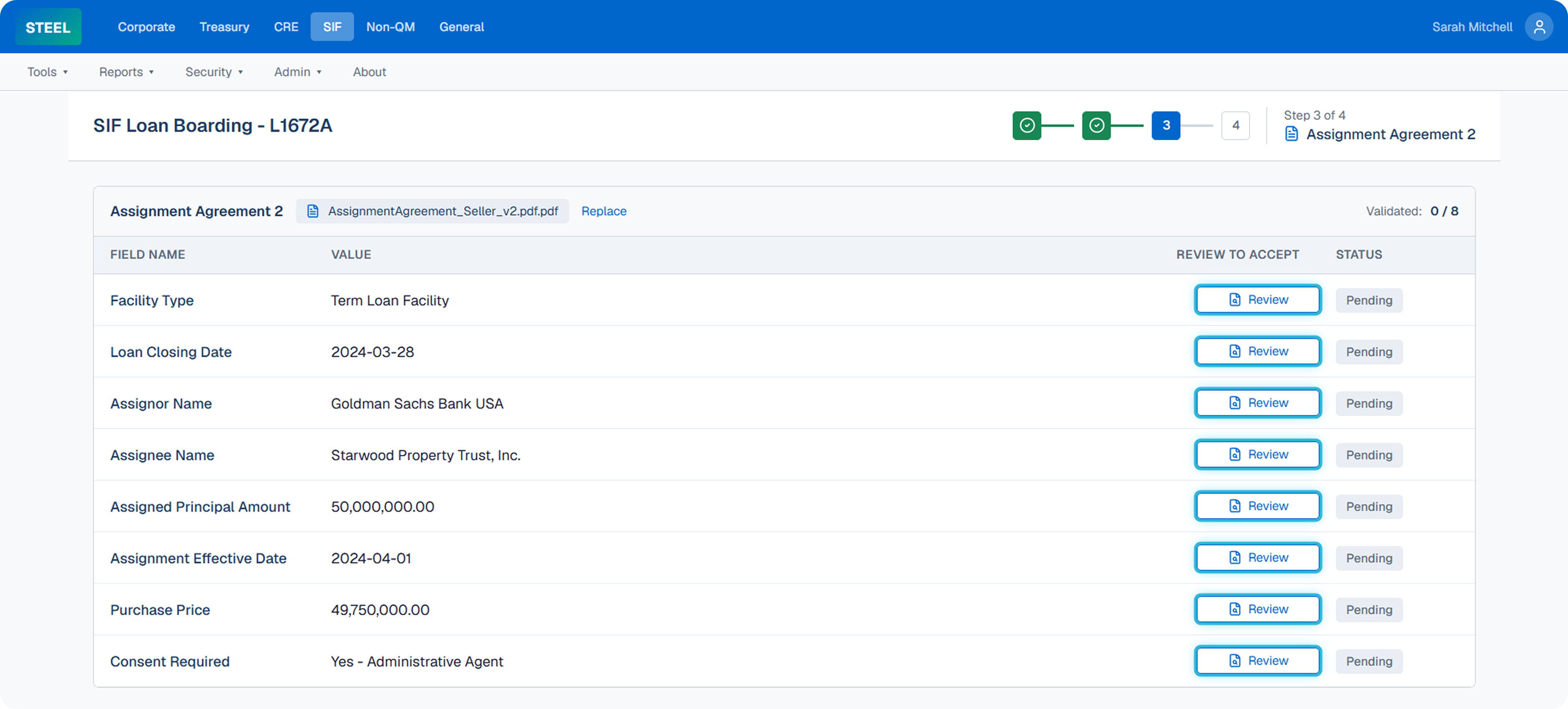
Task: Review the Assignee Name field
Action: [1258, 455]
